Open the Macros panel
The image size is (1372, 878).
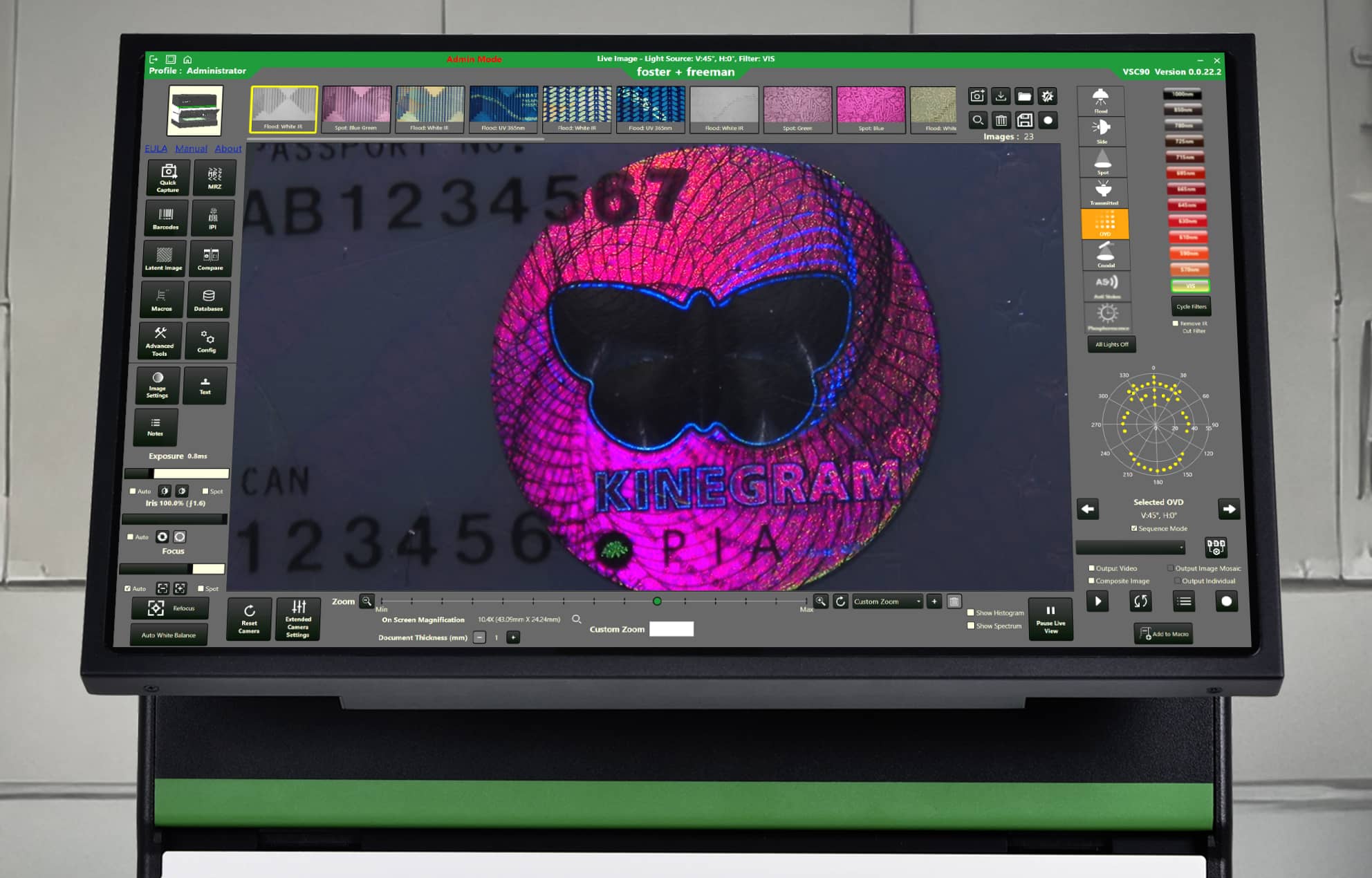click(161, 299)
